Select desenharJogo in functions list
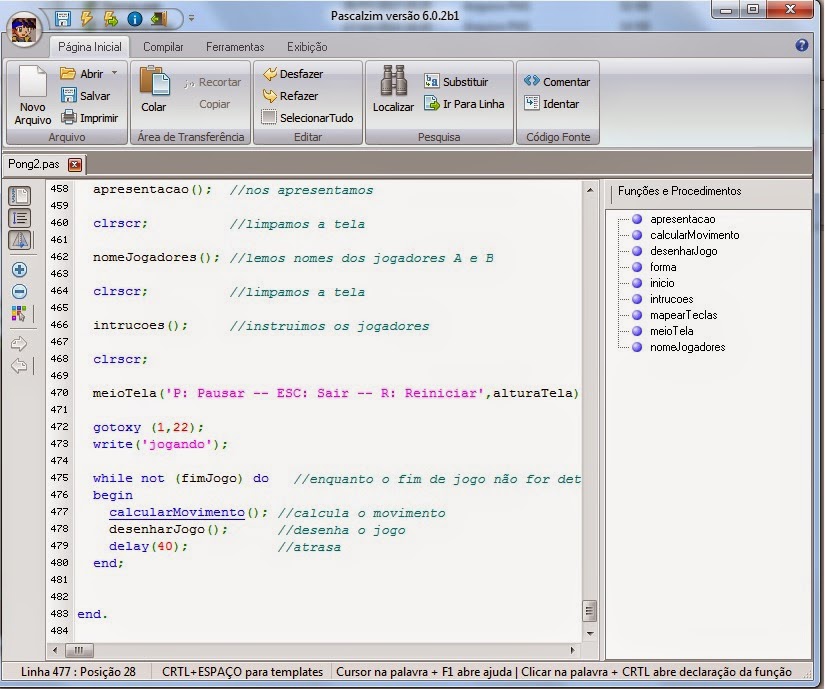 point(683,251)
